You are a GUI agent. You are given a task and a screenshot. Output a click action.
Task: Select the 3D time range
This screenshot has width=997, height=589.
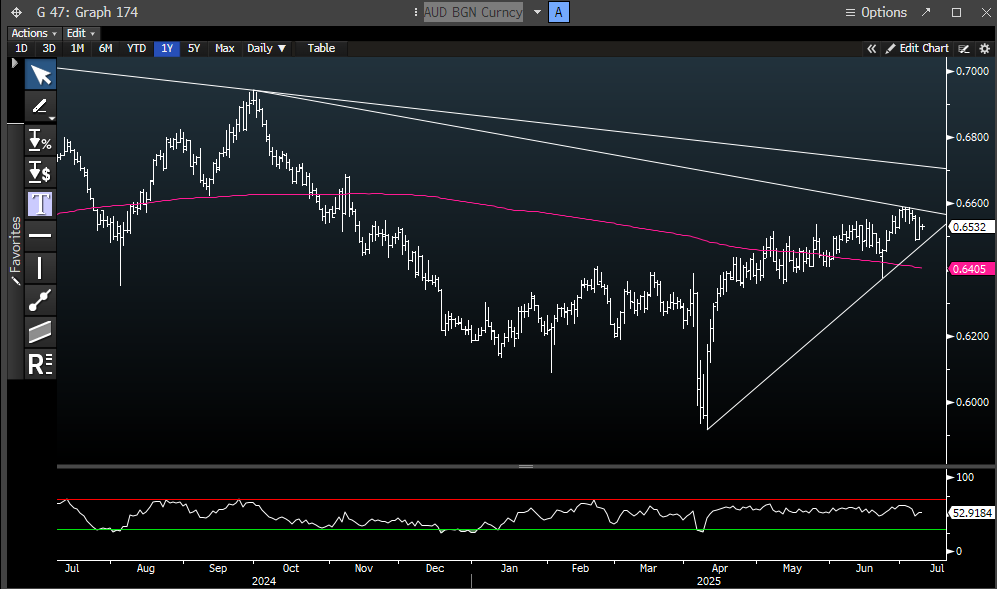[x=49, y=48]
